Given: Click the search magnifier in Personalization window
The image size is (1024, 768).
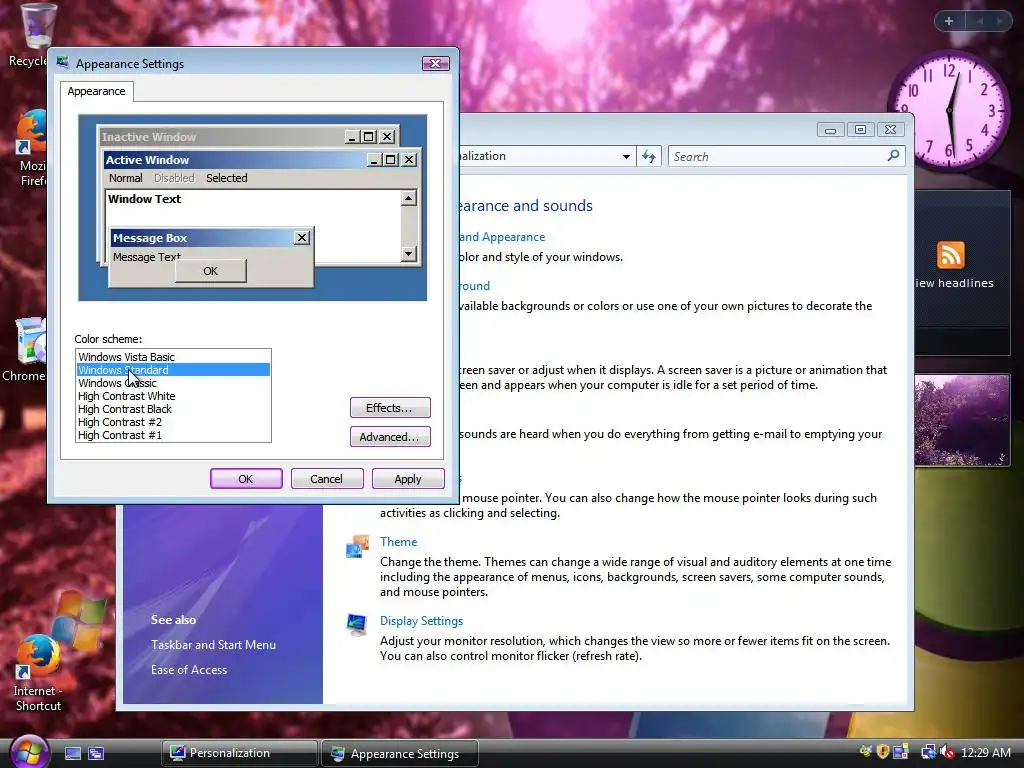Looking at the screenshot, I should click(893, 155).
